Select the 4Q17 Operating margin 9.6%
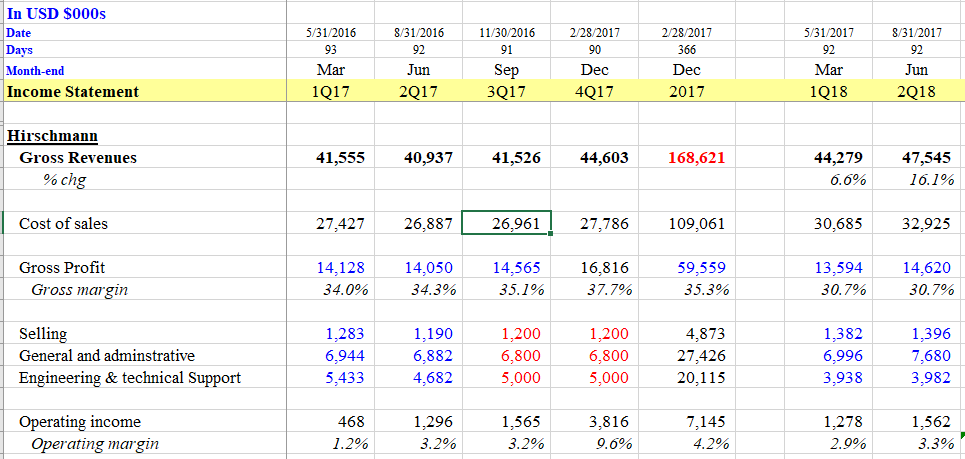Screen dimensions: 965x459 click(612, 444)
